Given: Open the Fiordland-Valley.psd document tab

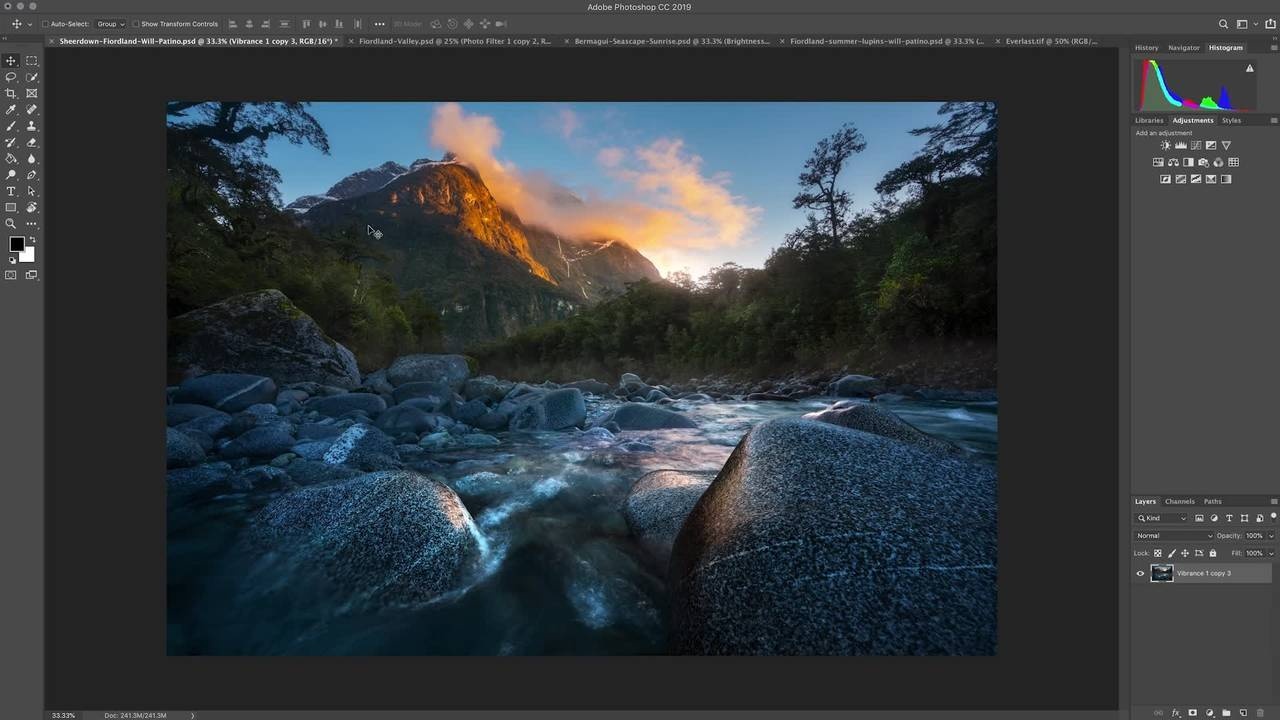Looking at the screenshot, I should pyautogui.click(x=454, y=41).
